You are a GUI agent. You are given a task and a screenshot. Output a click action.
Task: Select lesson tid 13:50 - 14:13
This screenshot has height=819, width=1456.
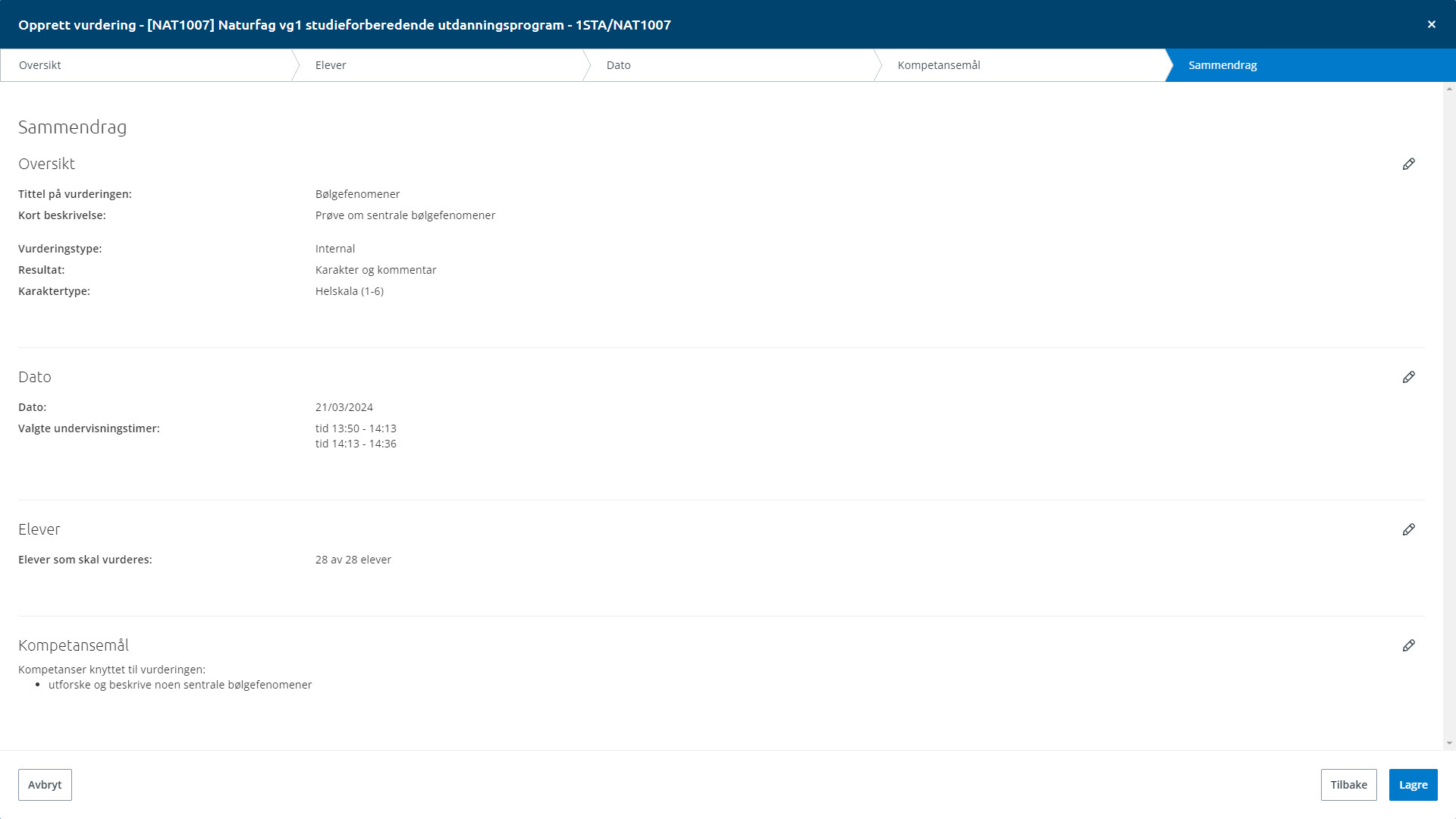pos(356,428)
